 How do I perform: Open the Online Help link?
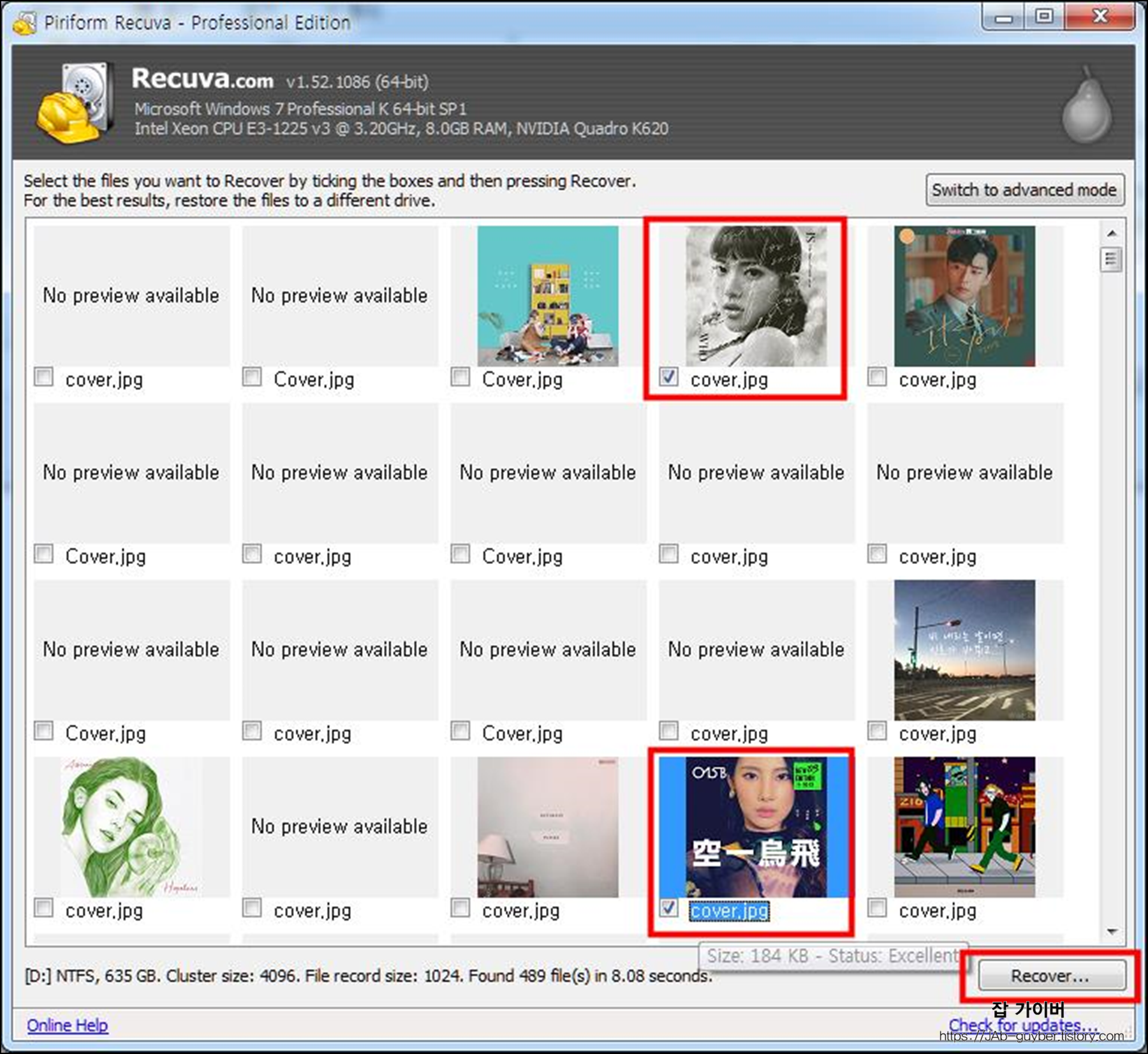(x=68, y=1025)
